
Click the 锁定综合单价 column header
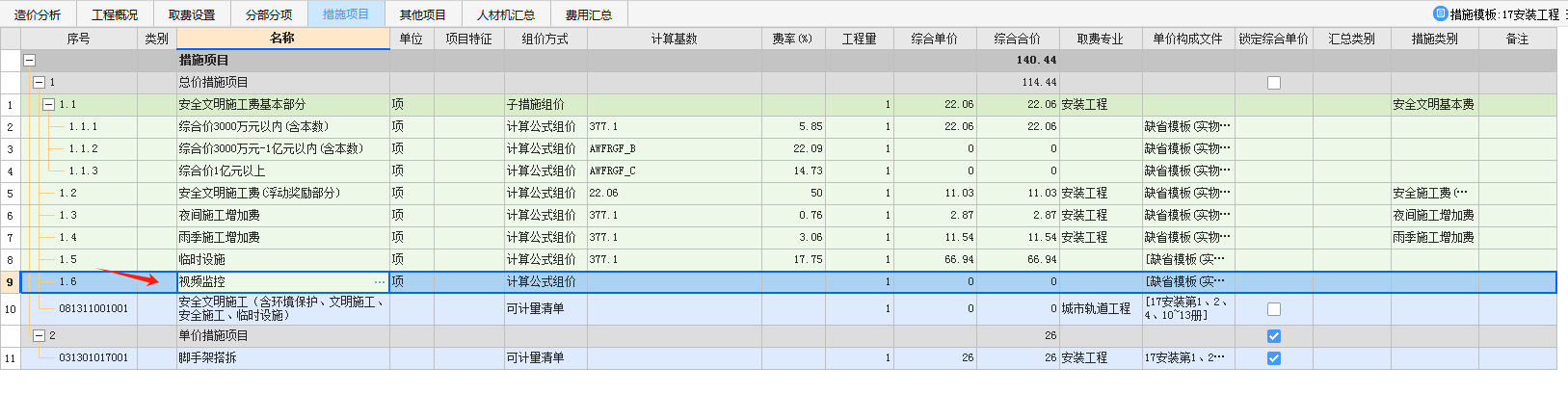[1273, 39]
